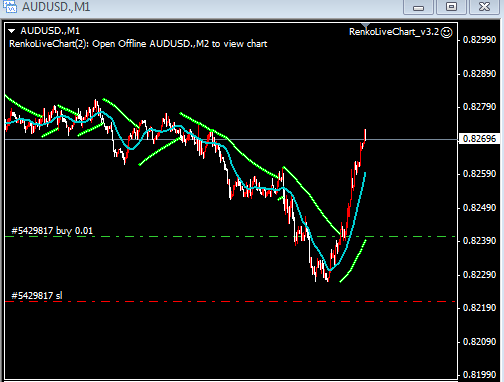Viewport: 504px width, 382px height.
Task: Expand the AUDUSD.,M1 chart dropdown triangle
Action: [x=12, y=31]
